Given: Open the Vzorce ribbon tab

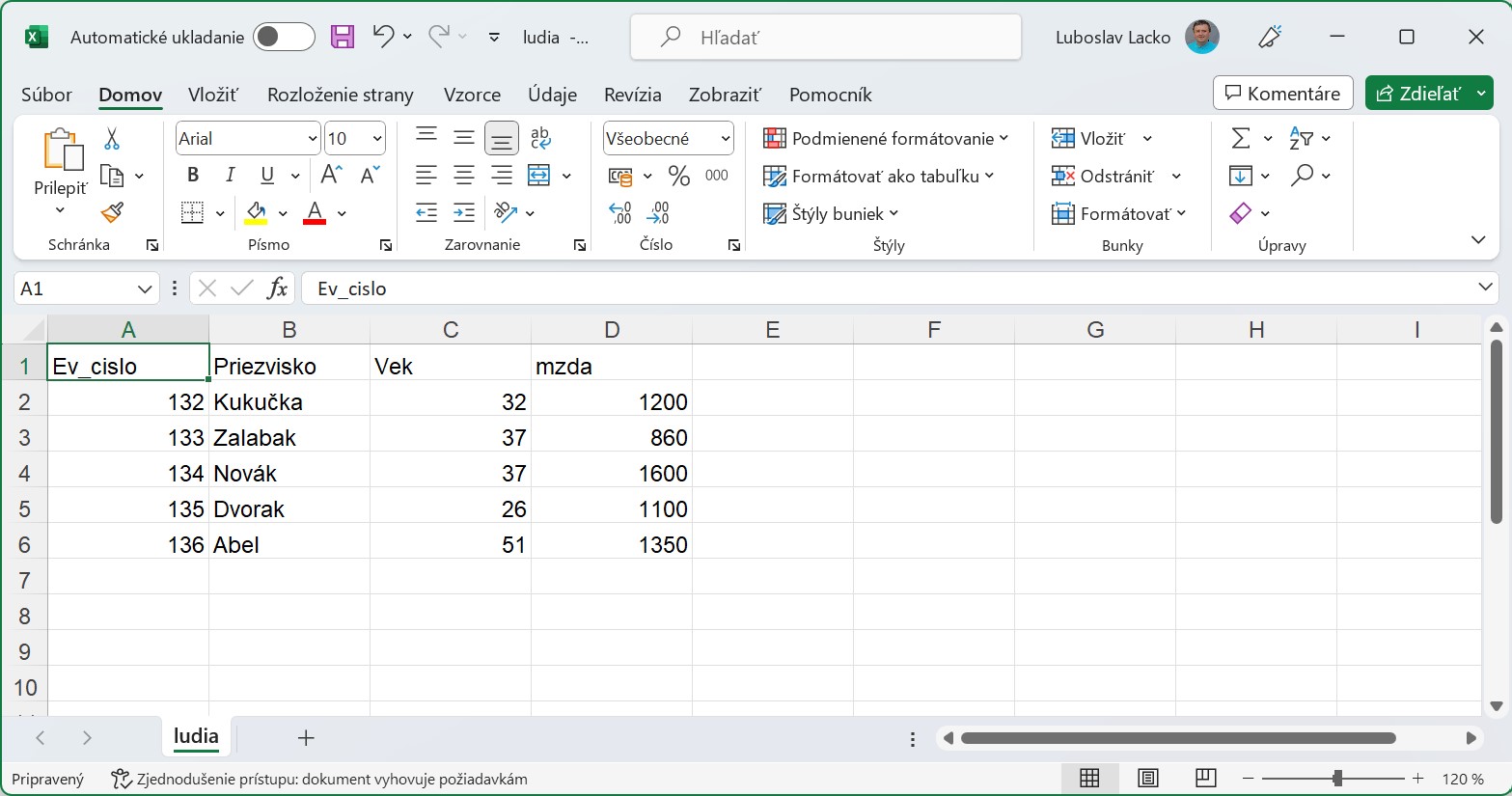Looking at the screenshot, I should 472,95.
